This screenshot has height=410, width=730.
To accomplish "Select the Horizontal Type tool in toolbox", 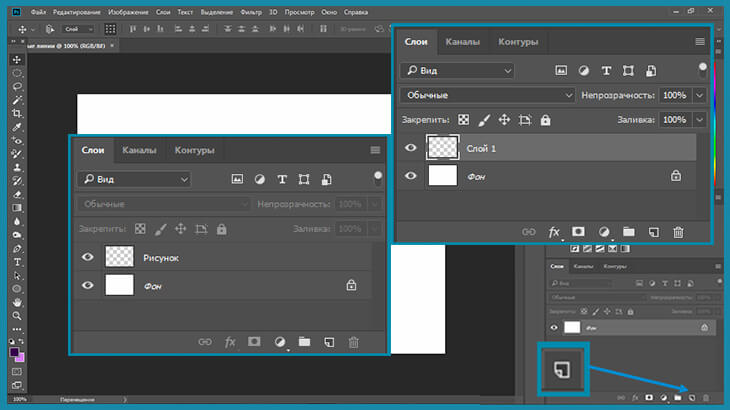I will (17, 262).
